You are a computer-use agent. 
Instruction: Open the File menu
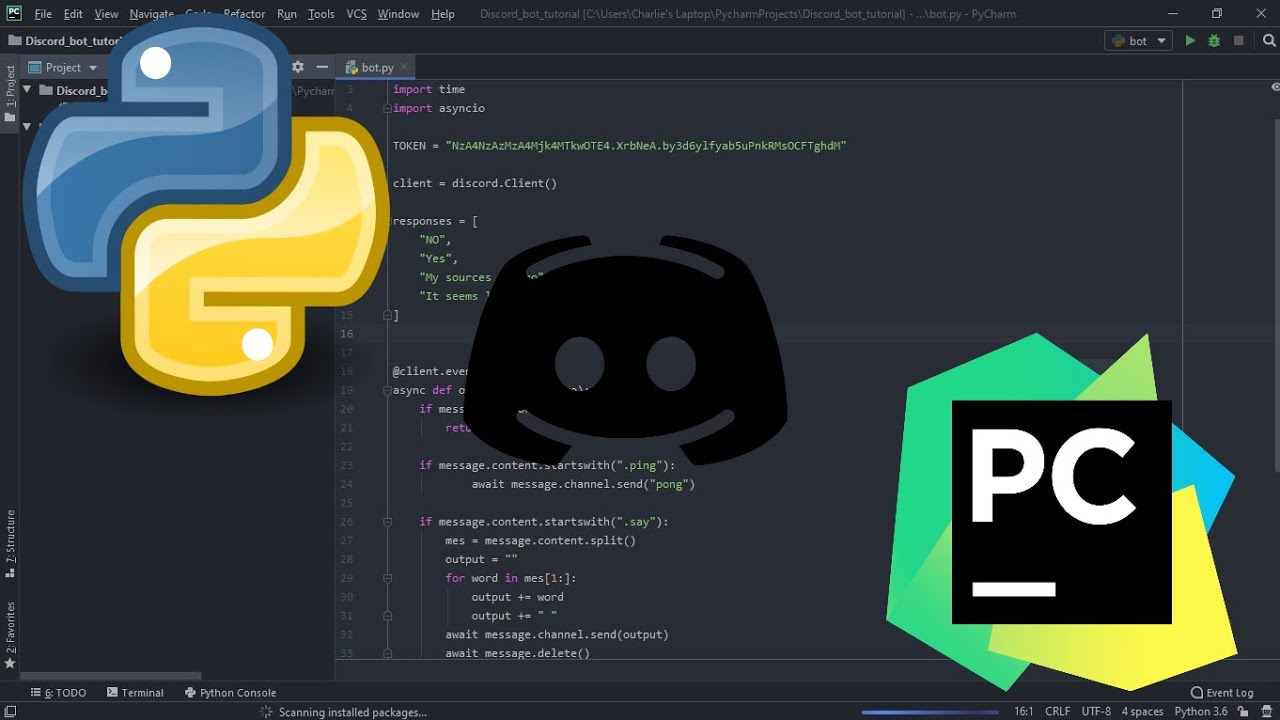tap(43, 14)
